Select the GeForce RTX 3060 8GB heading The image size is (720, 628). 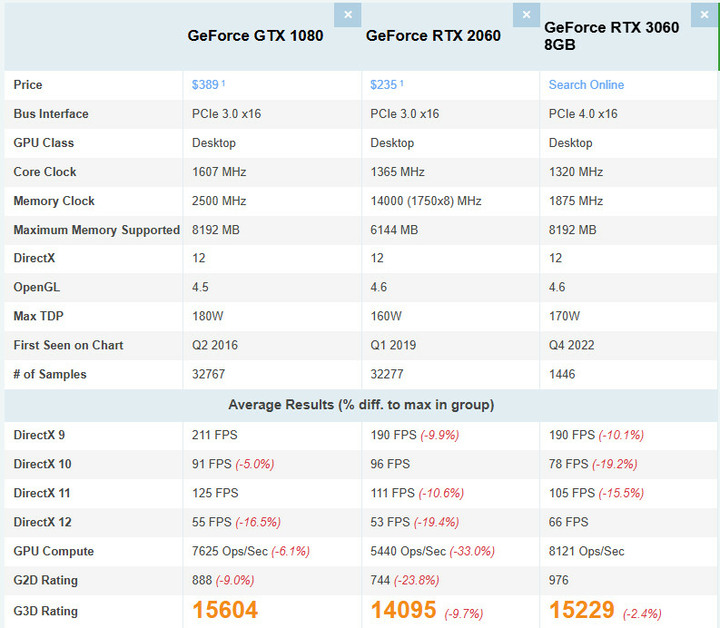pos(612,36)
